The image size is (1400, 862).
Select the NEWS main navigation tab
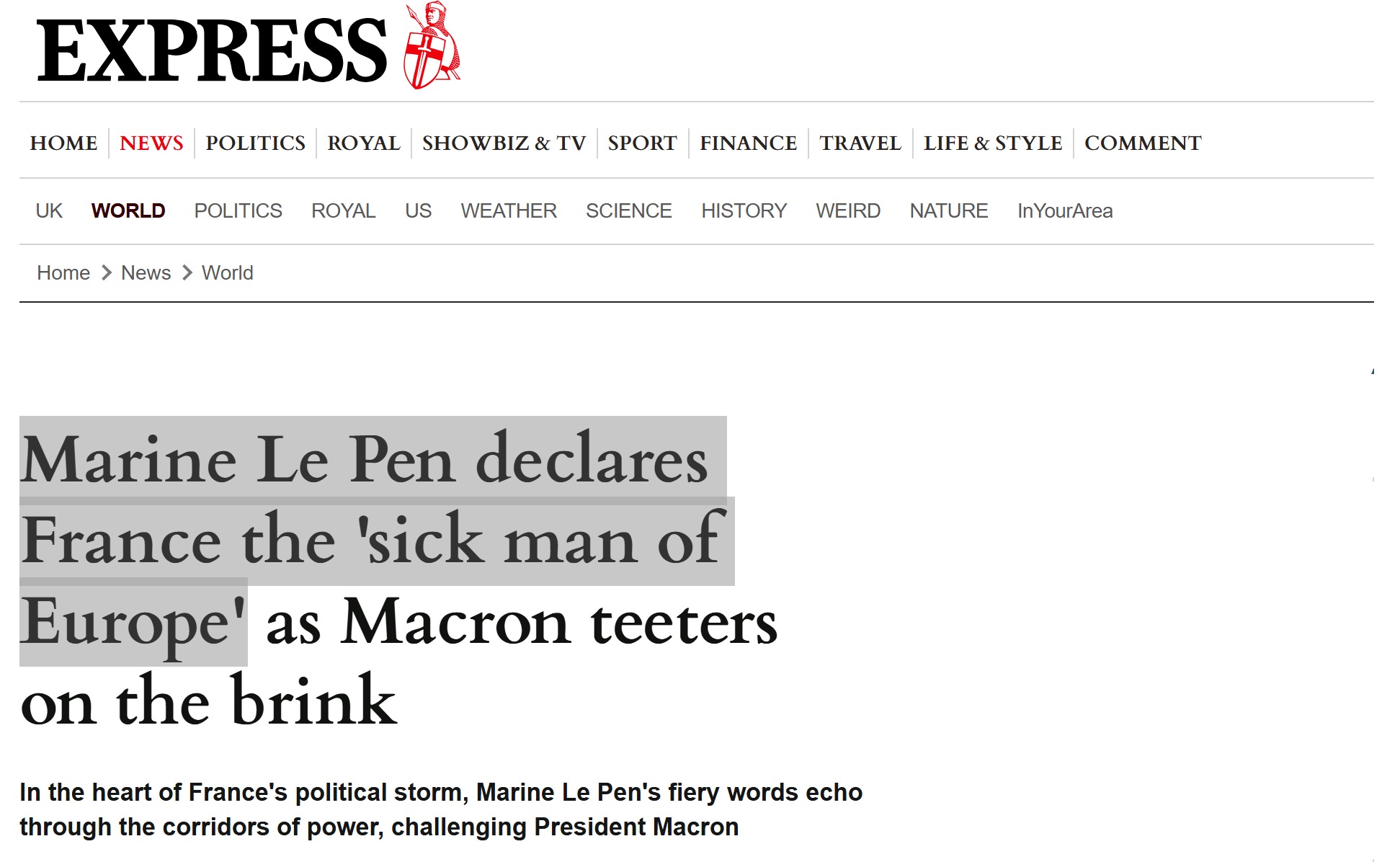[x=151, y=143]
